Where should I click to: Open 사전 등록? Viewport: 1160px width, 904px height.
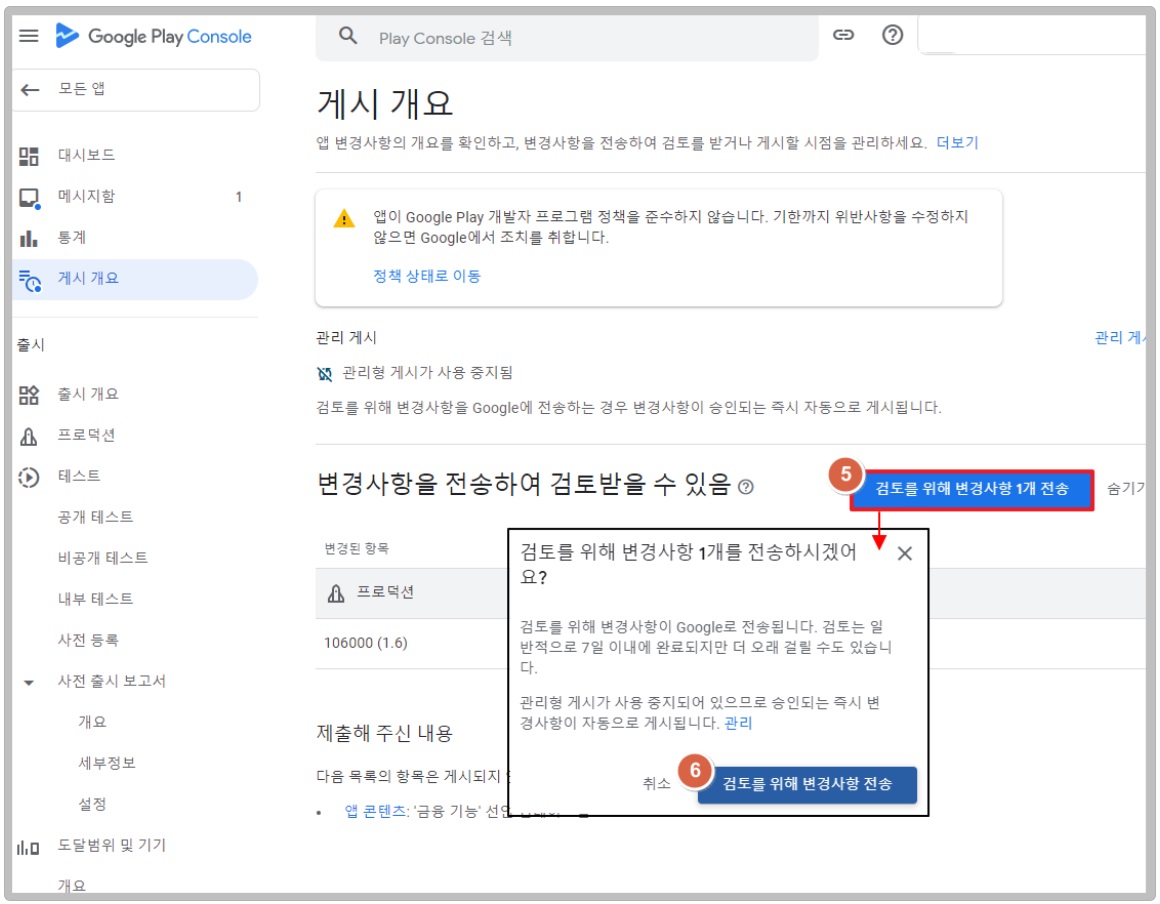point(88,640)
